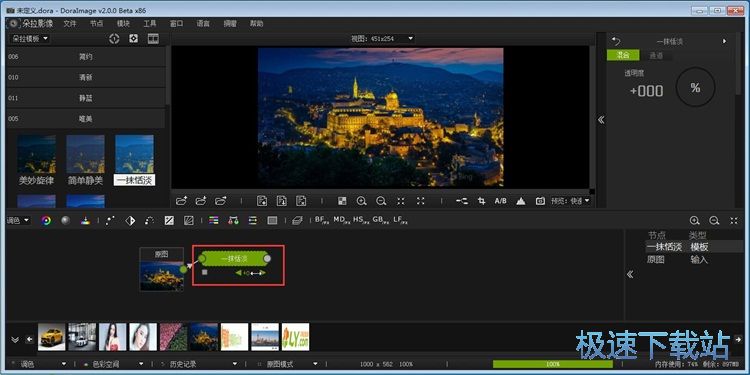Click the BF filter toolbar icon
This screenshot has width=750, height=375.
[x=321, y=221]
